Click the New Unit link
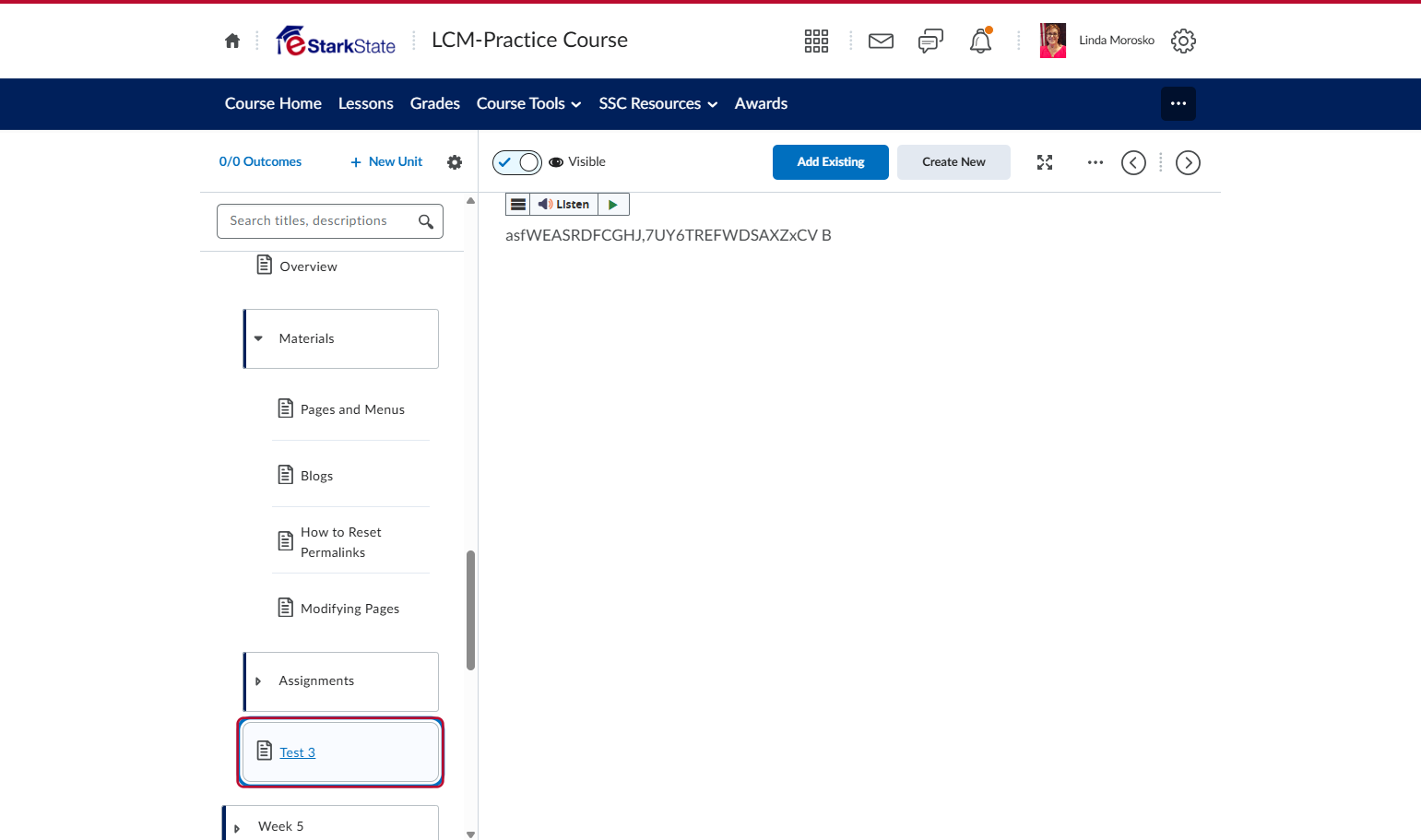The height and width of the screenshot is (840, 1421). point(386,161)
